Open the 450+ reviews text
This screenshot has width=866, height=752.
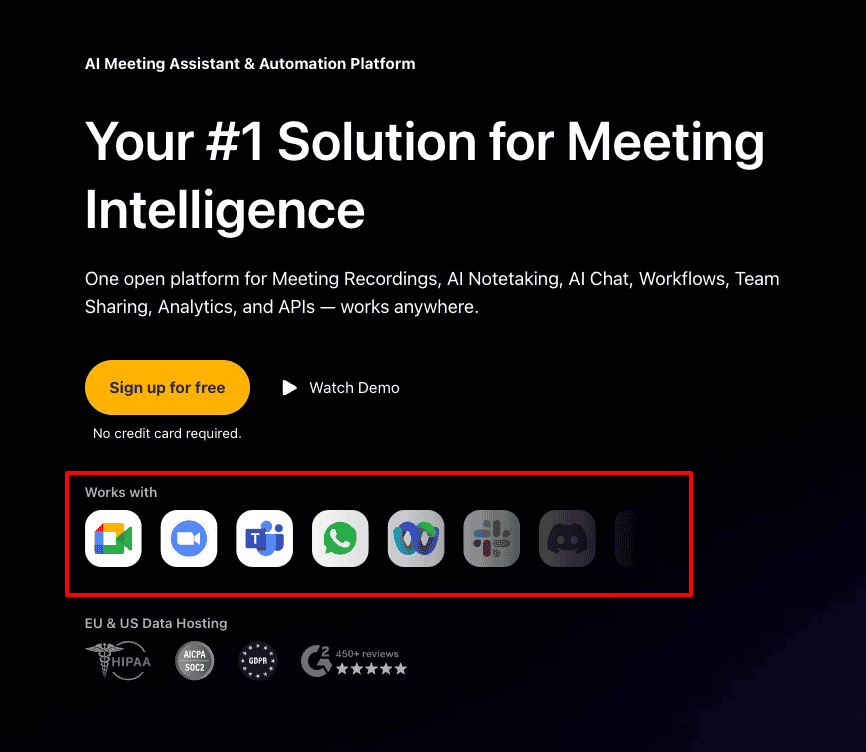tap(367, 654)
